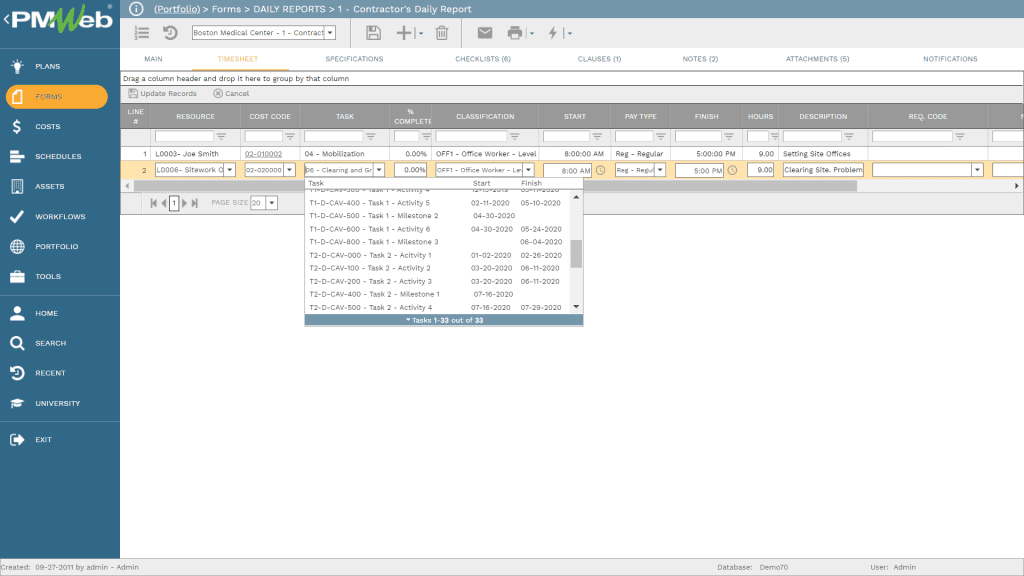Screen dimensions: 1024x576
Task: Send email using envelope icon
Action: pos(485,33)
